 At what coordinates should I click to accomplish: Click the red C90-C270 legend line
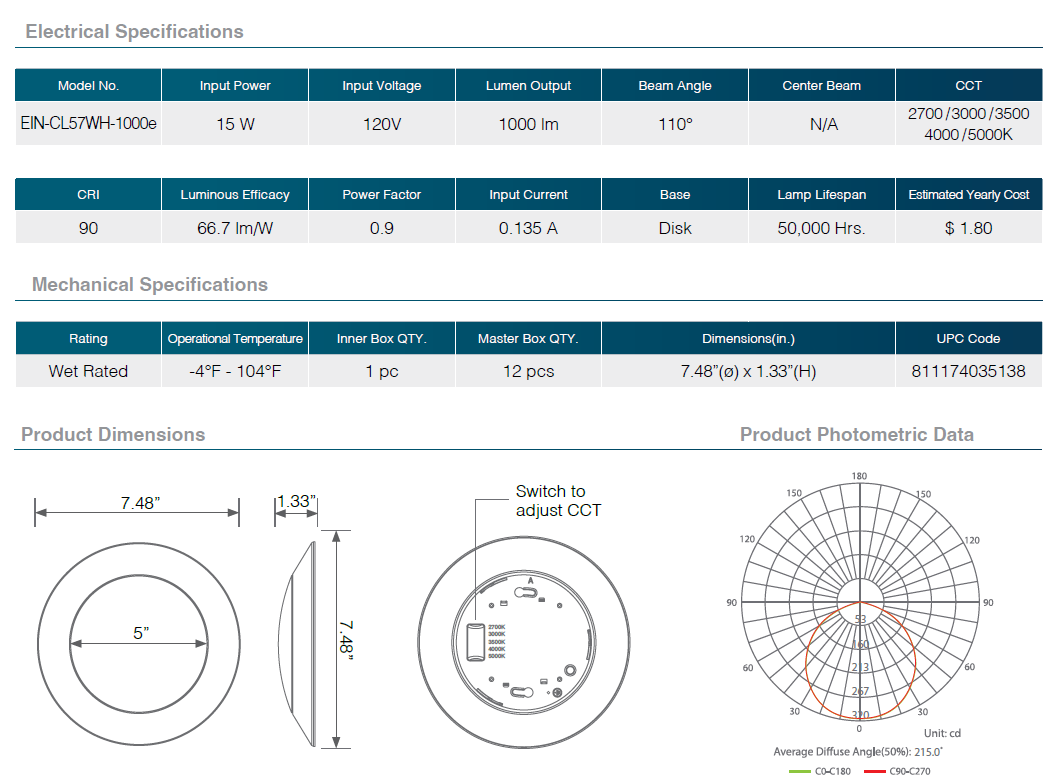[875, 770]
